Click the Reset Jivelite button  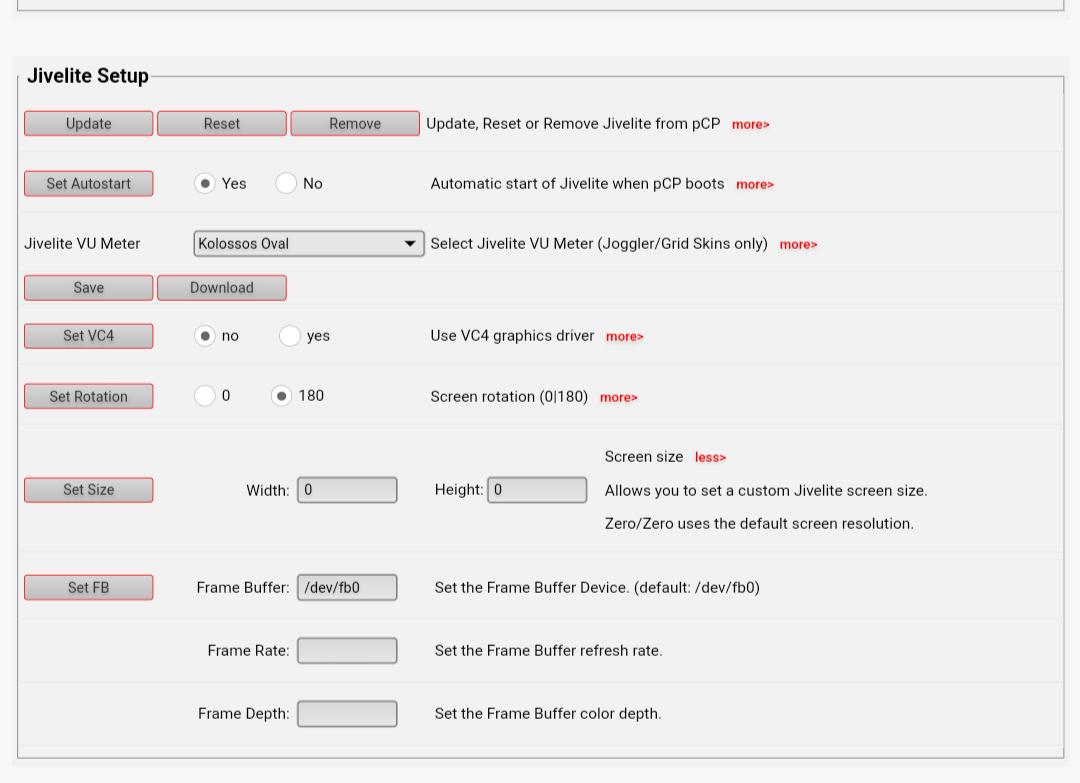coord(222,124)
